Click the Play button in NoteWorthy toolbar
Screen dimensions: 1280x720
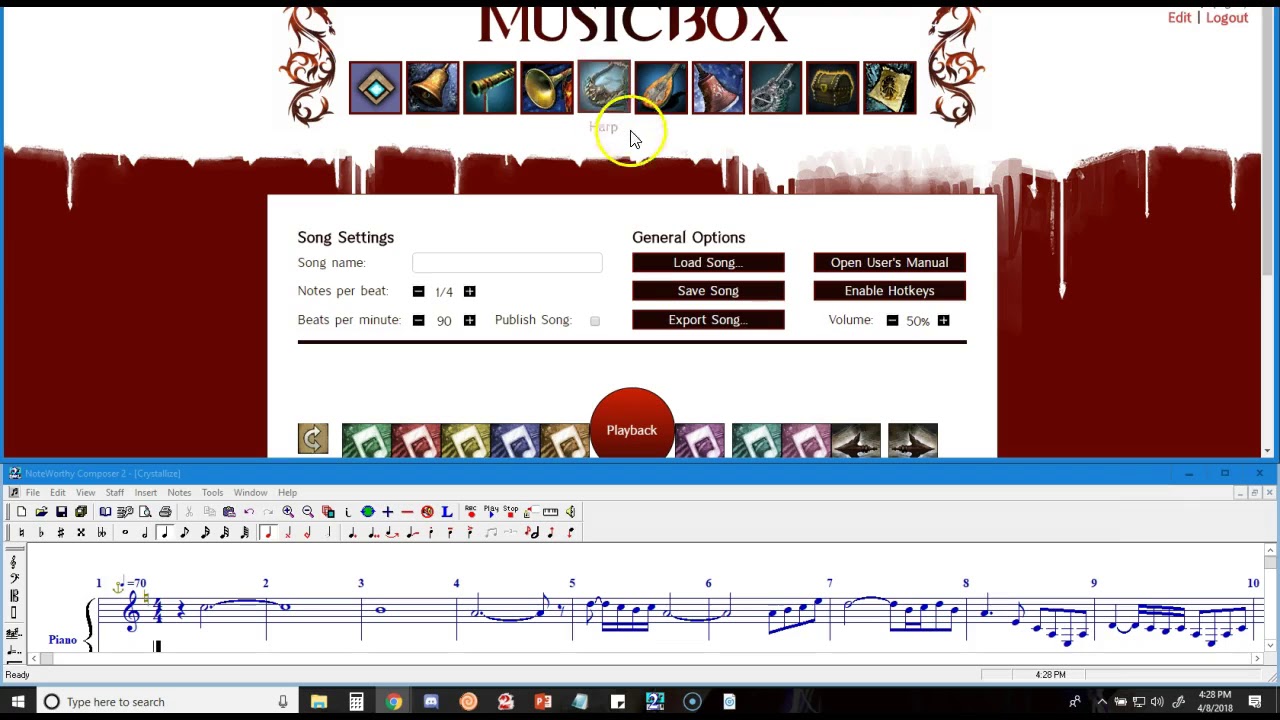[x=491, y=512]
